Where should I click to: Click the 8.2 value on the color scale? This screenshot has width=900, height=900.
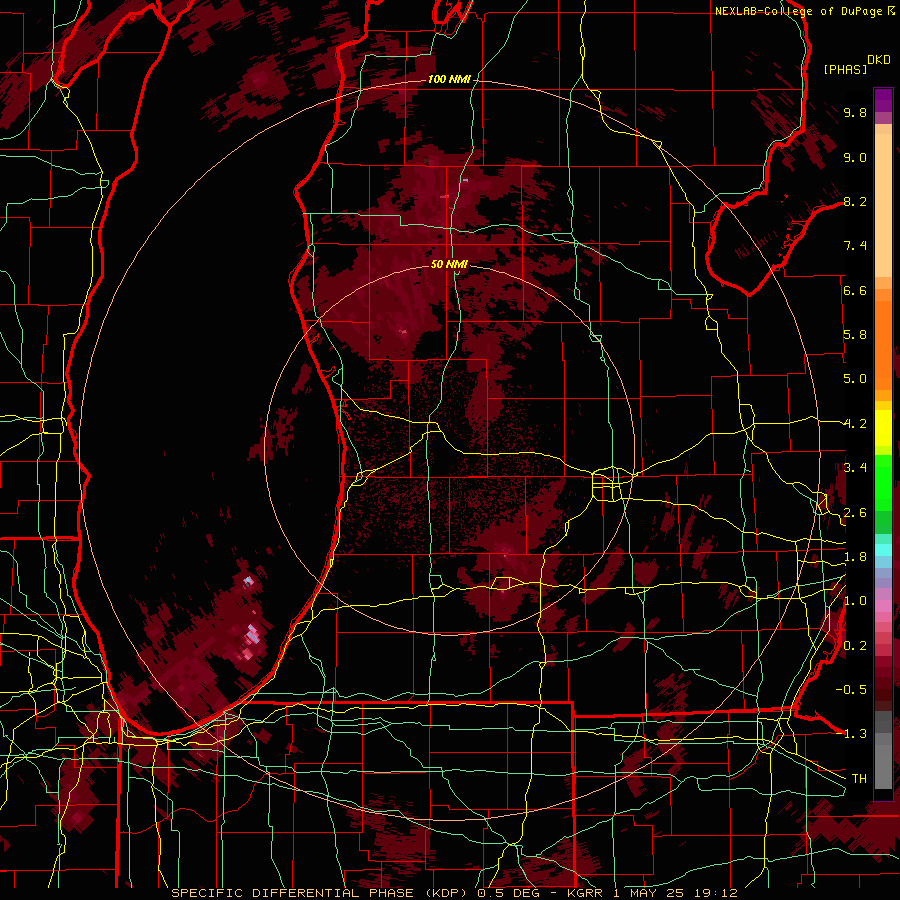click(855, 201)
